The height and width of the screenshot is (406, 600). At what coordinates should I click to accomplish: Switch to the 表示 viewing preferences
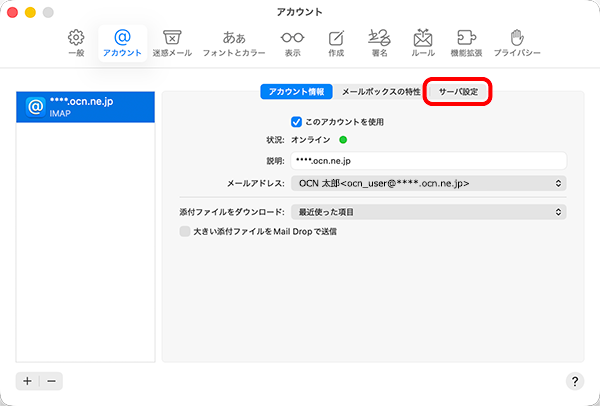(x=292, y=41)
